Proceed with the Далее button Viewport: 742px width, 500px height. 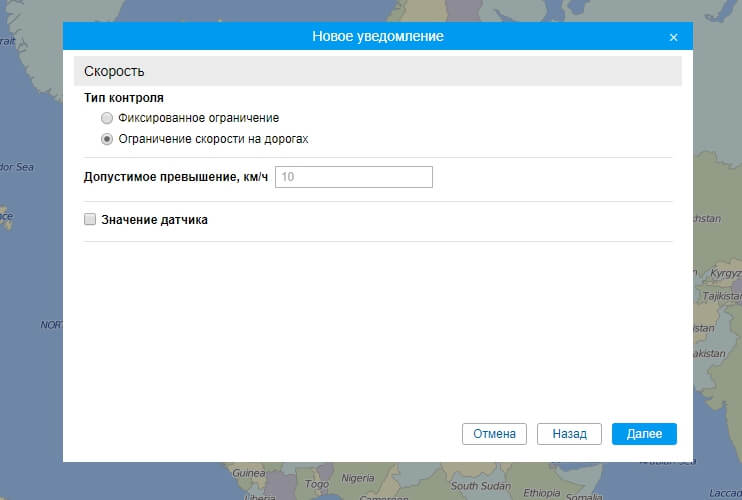(644, 434)
